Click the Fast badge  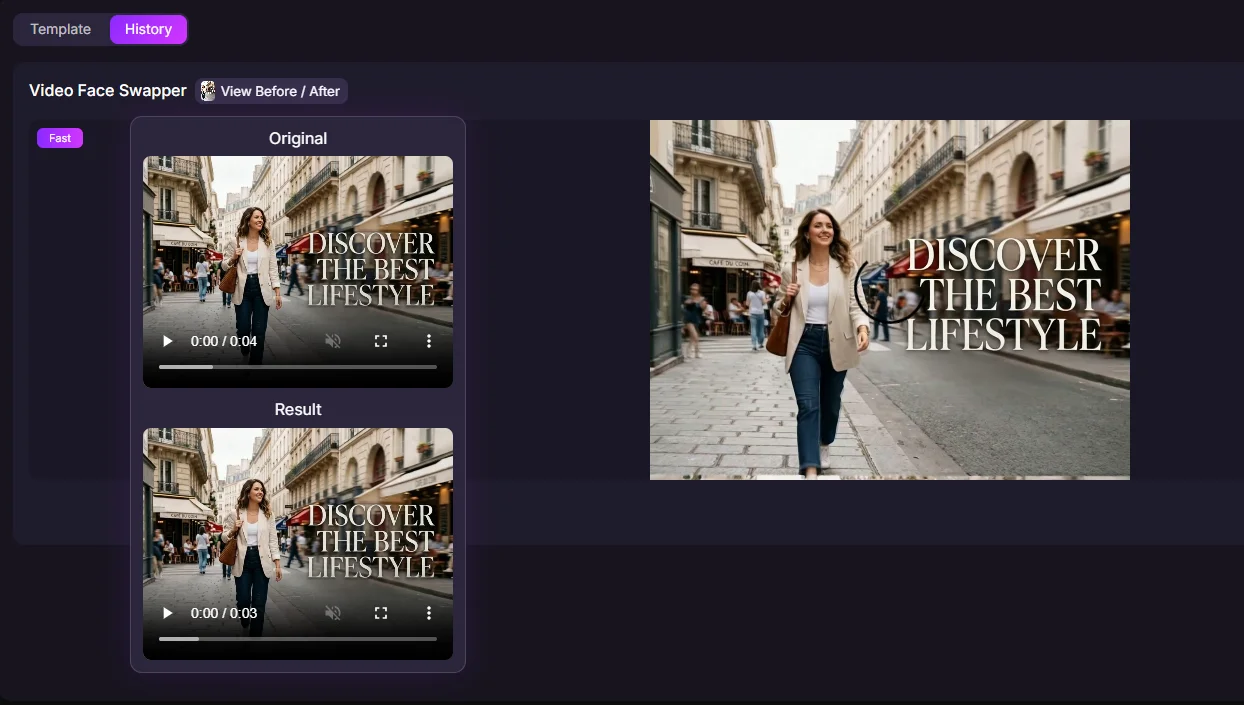[60, 138]
